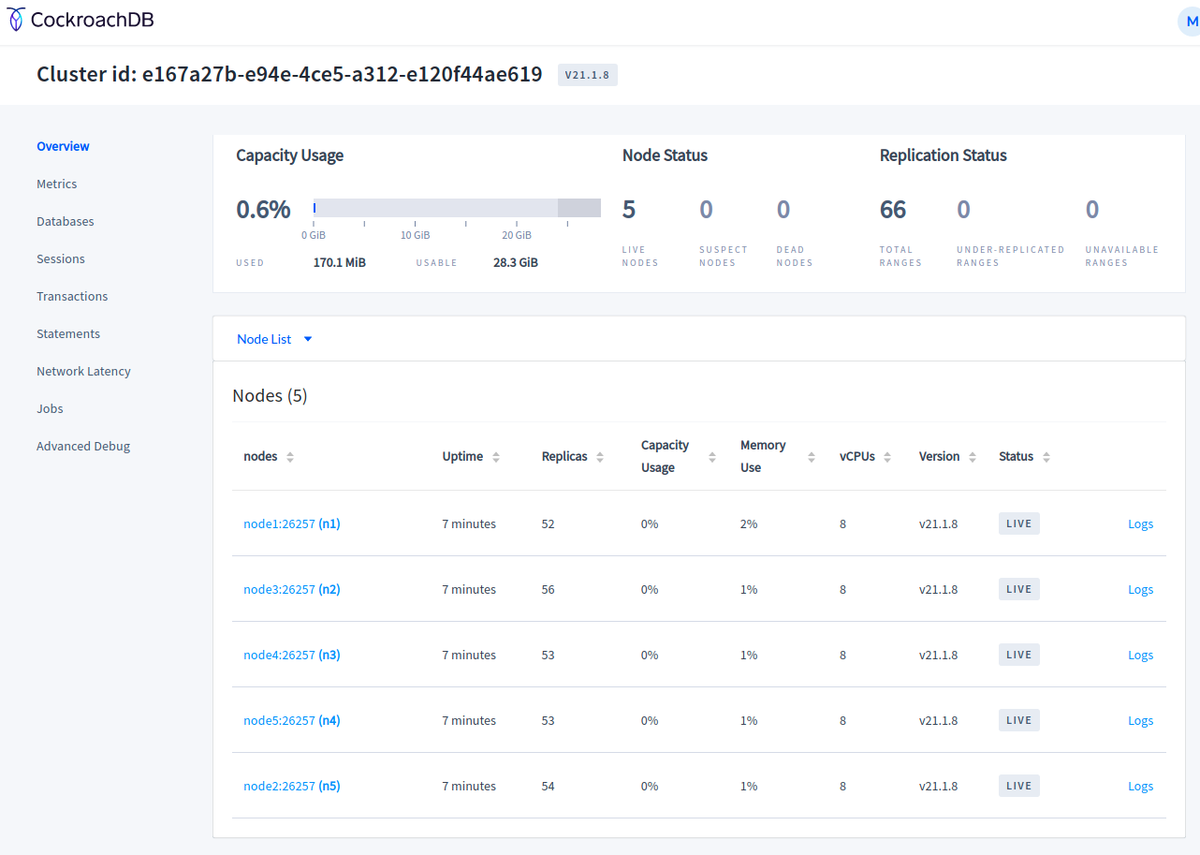Sort by nodes column arrows
Viewport: 1200px width, 855px height.
coord(290,457)
